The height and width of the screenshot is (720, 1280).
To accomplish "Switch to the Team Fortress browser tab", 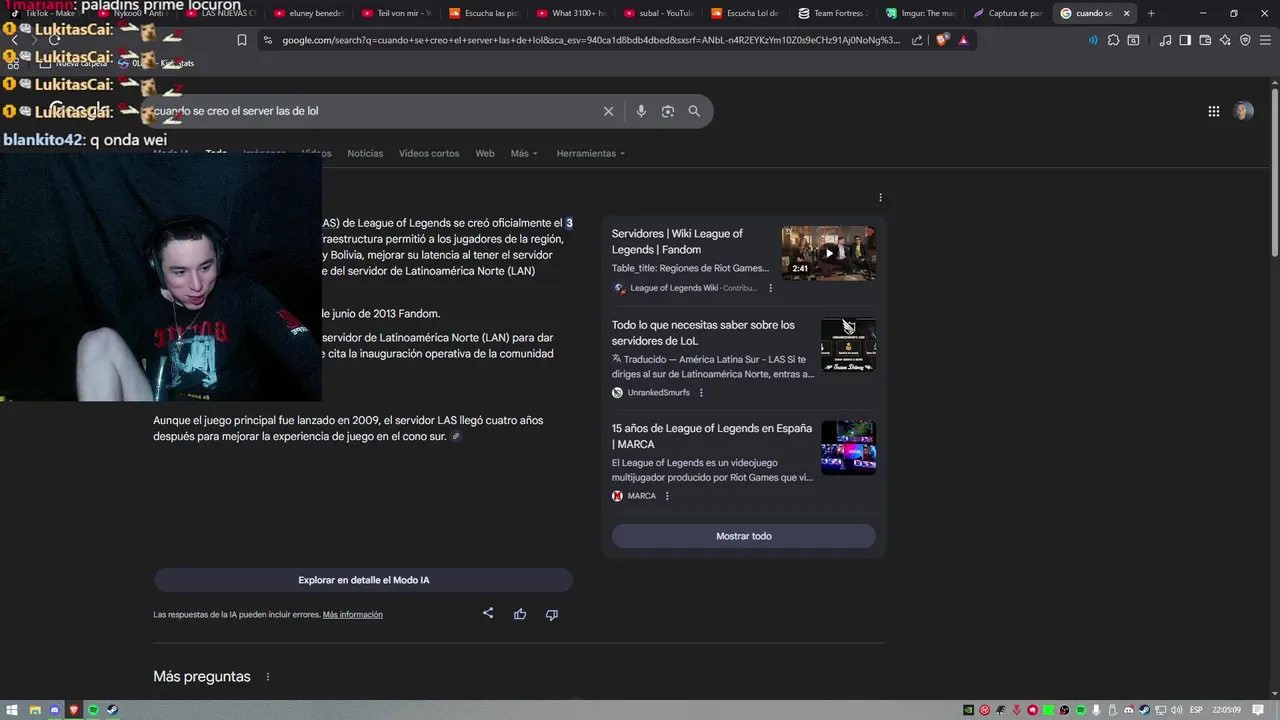I will pyautogui.click(x=835, y=13).
